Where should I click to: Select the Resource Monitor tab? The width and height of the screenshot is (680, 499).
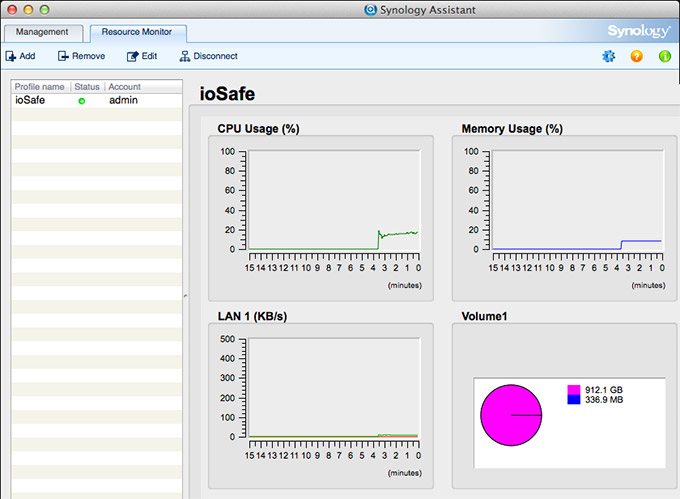pos(137,32)
